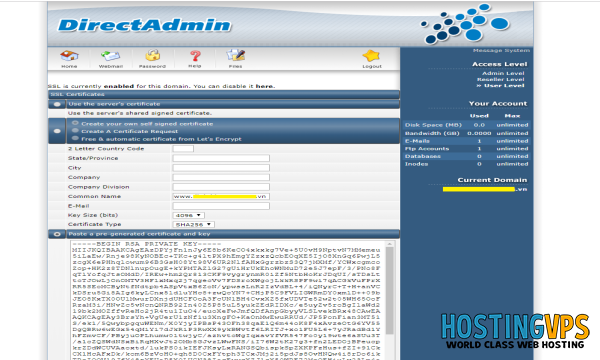Viewport: 600px width, 360px height.
Task: Switch to Admin Level access
Action: [x=503, y=73]
